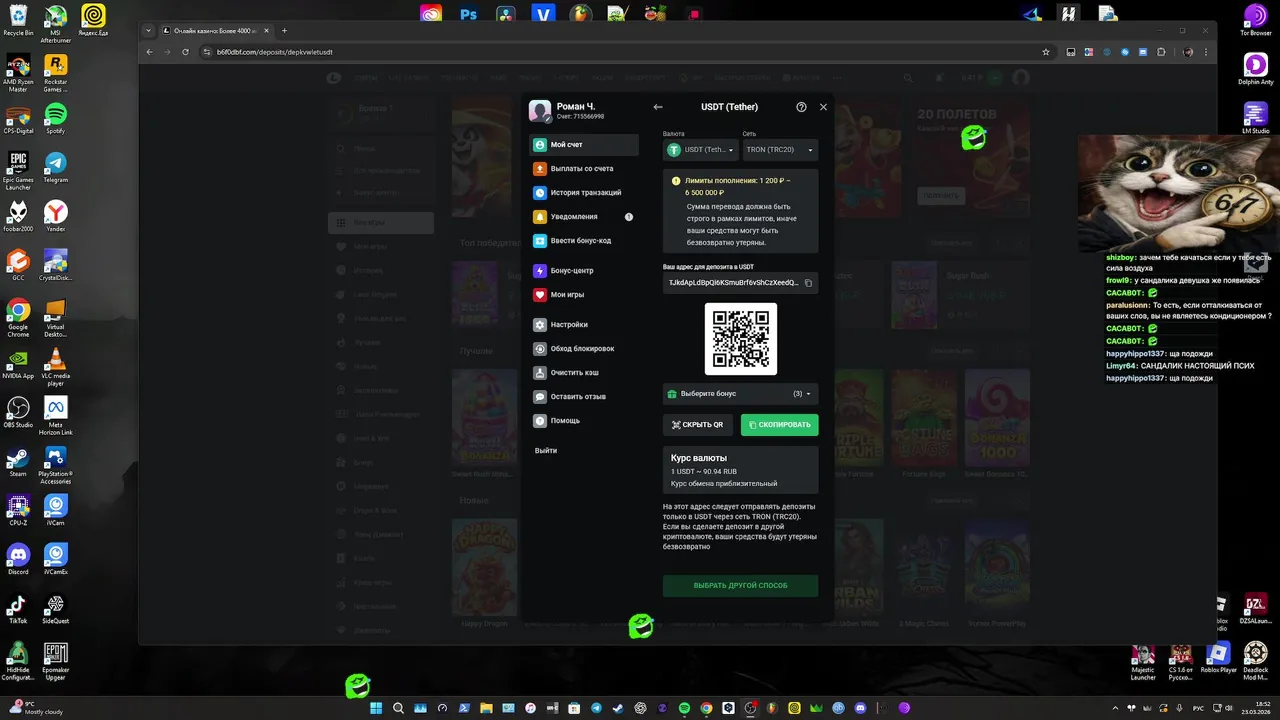Click the browser back arrow
The height and width of the screenshot is (720, 1280).
[150, 52]
